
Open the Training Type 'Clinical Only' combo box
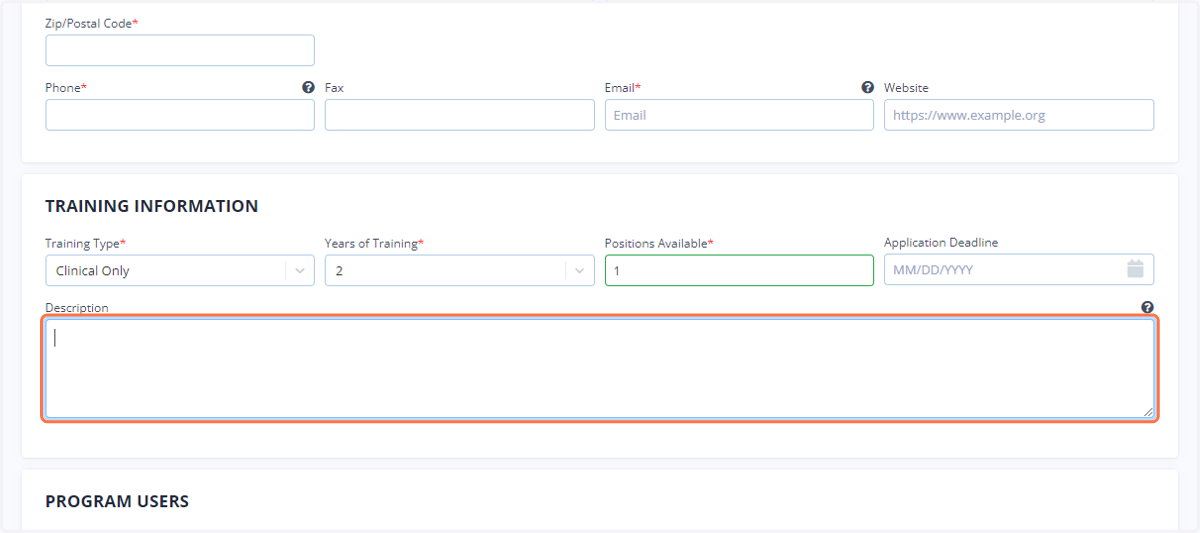coord(180,270)
